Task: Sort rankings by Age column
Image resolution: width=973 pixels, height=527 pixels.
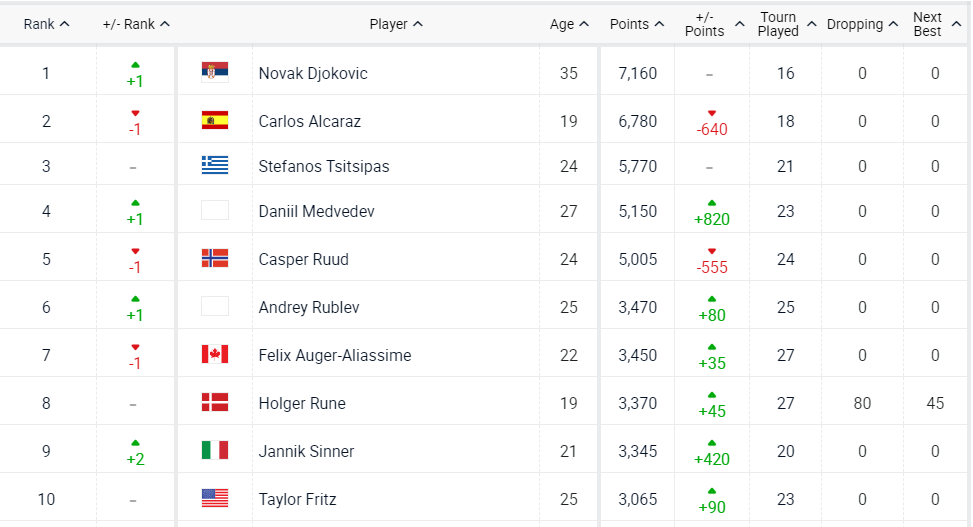Action: 569,24
